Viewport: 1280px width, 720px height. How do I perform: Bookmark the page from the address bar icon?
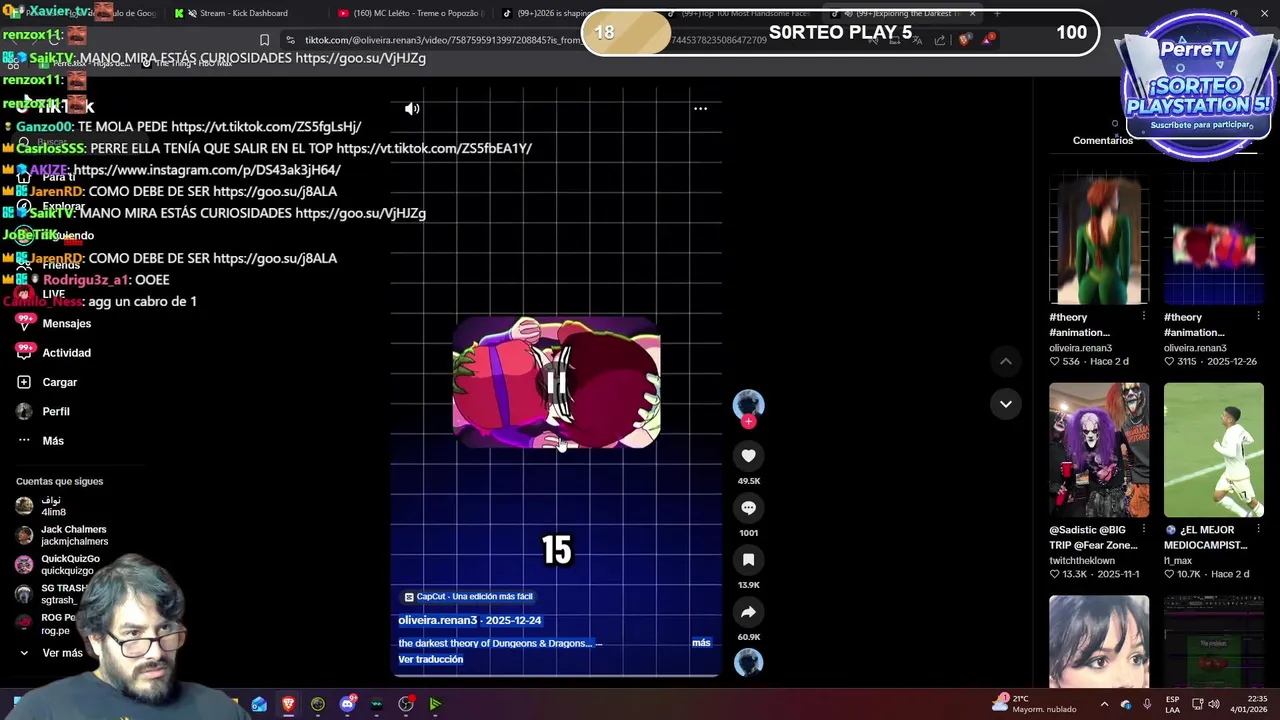tap(264, 40)
